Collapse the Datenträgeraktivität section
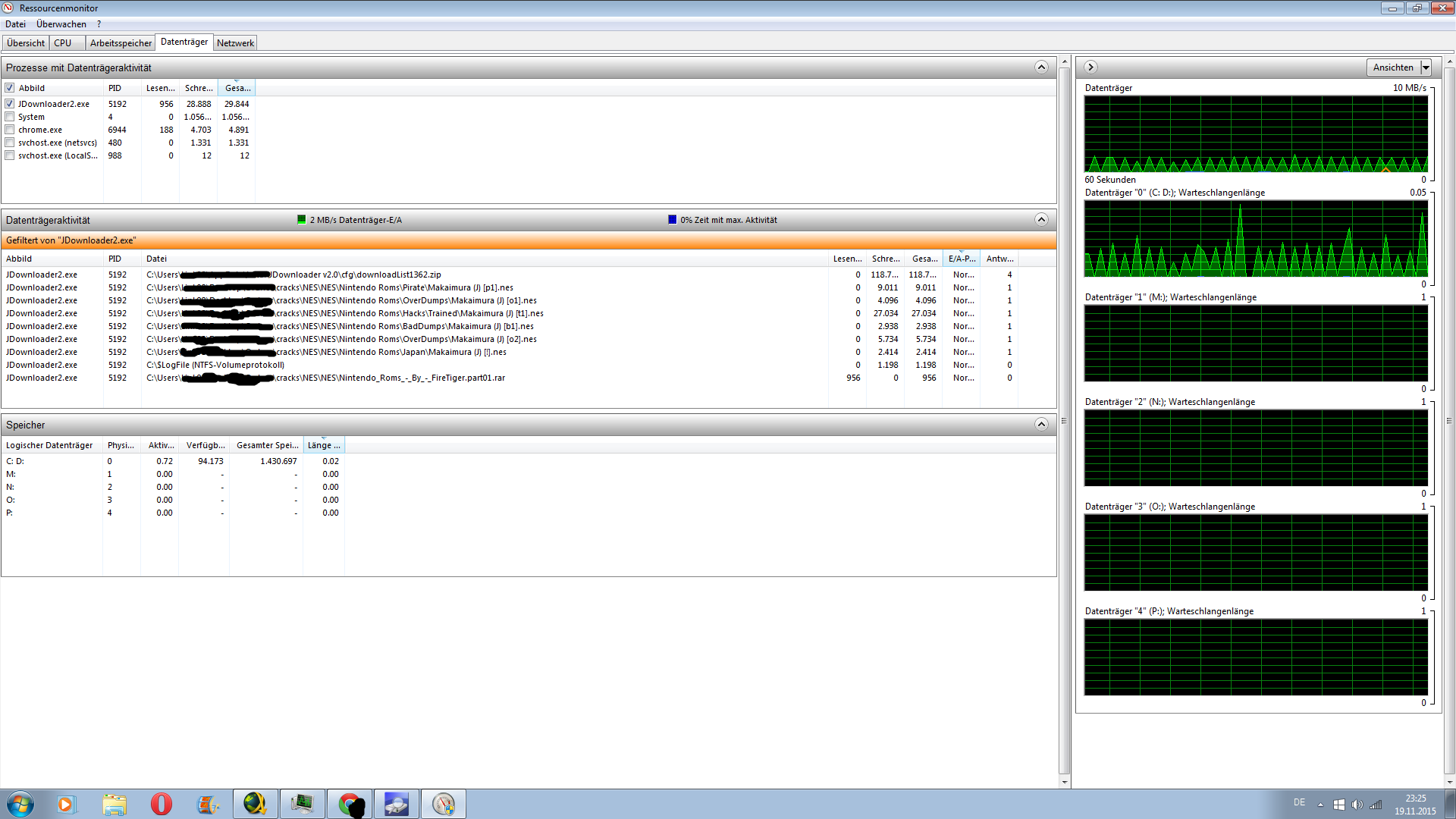Screen dimensions: 1456x819 1041,220
